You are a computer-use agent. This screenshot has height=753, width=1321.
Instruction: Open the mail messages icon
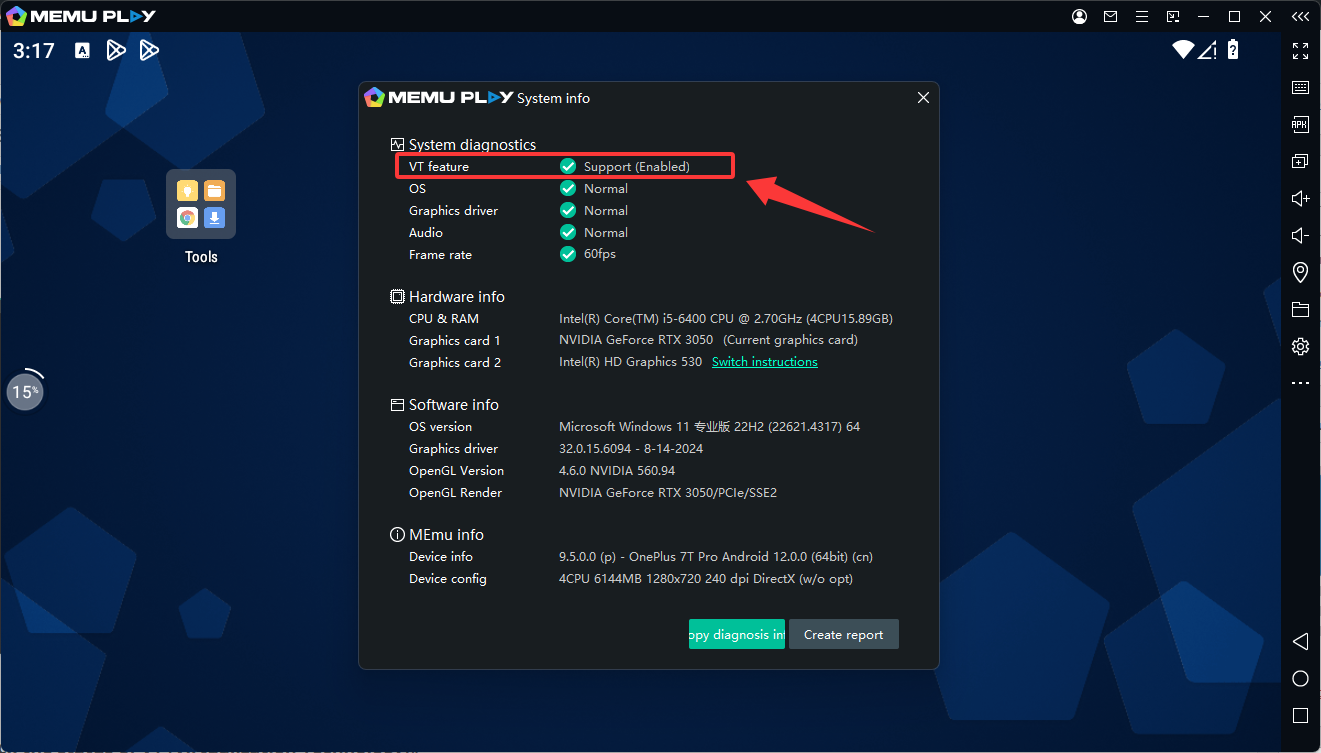1110,16
